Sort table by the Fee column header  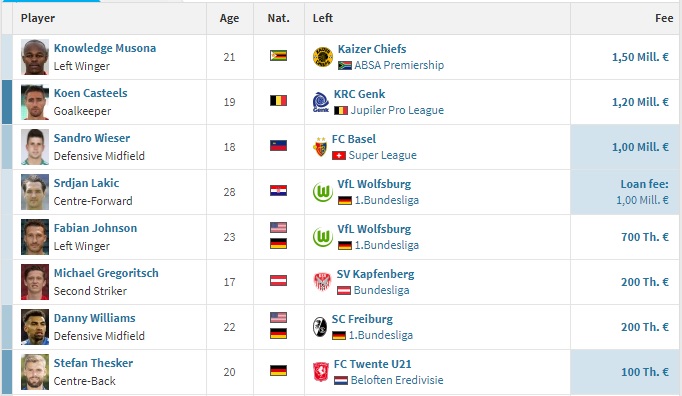[x=664, y=18]
